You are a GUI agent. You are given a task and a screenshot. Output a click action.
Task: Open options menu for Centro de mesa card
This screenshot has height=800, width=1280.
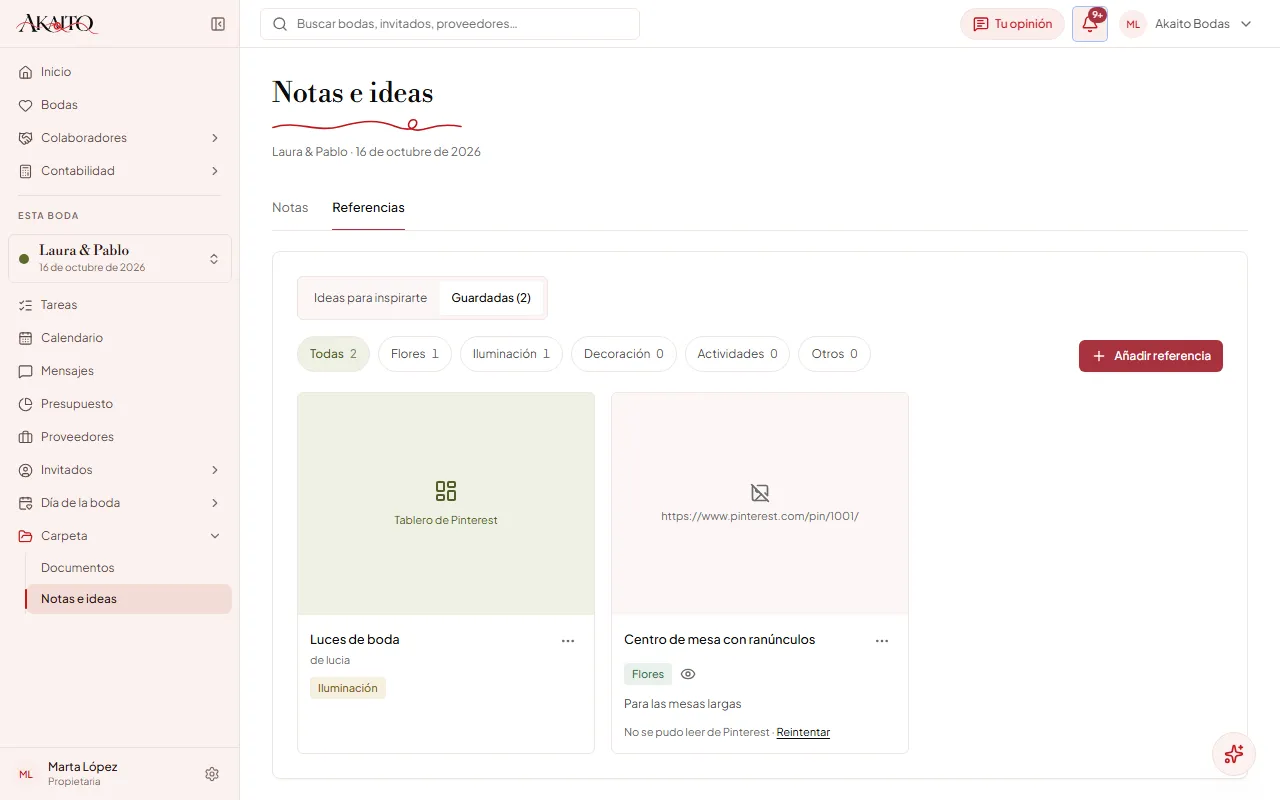(882, 641)
